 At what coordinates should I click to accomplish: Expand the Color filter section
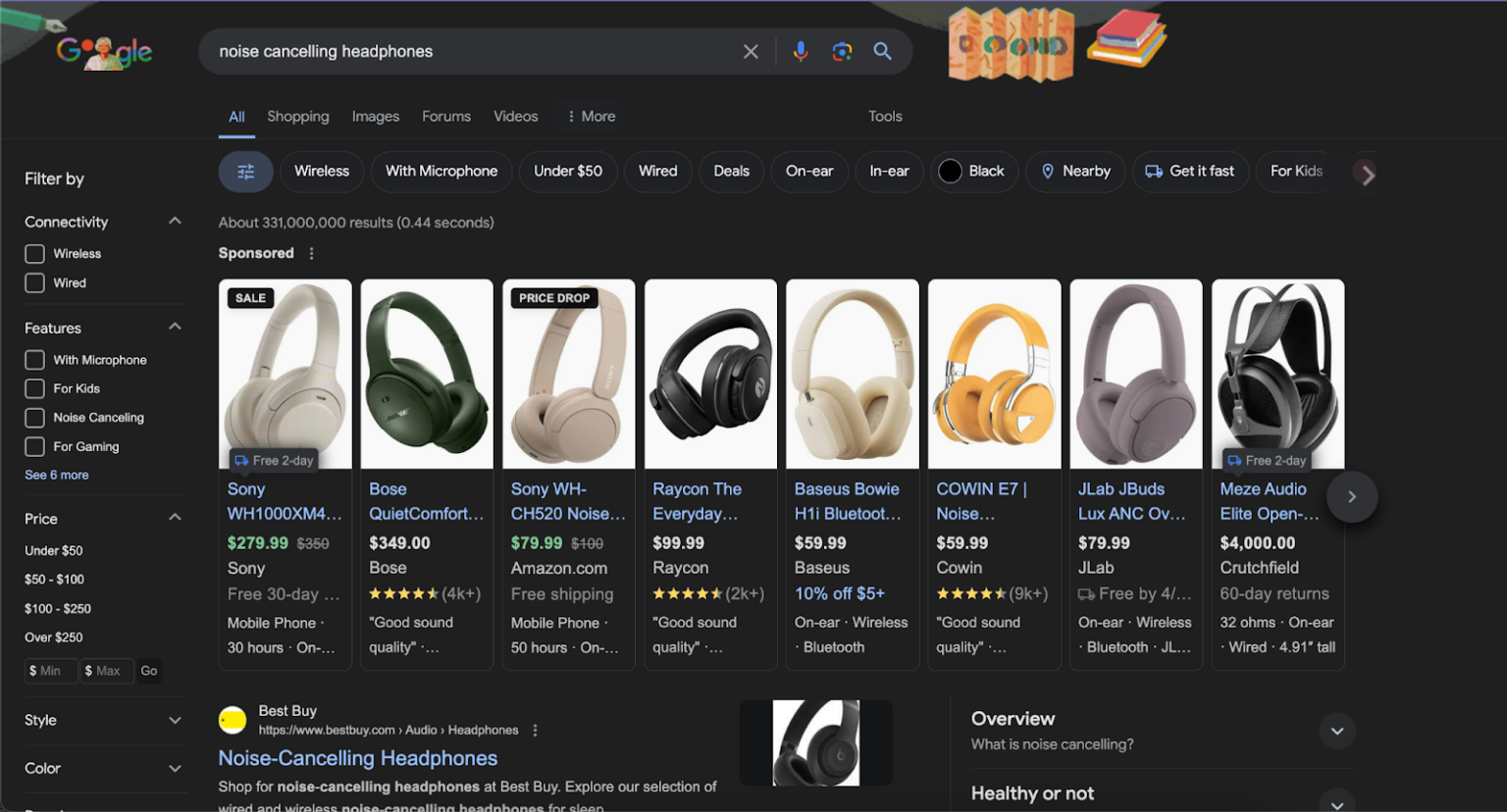coord(175,768)
